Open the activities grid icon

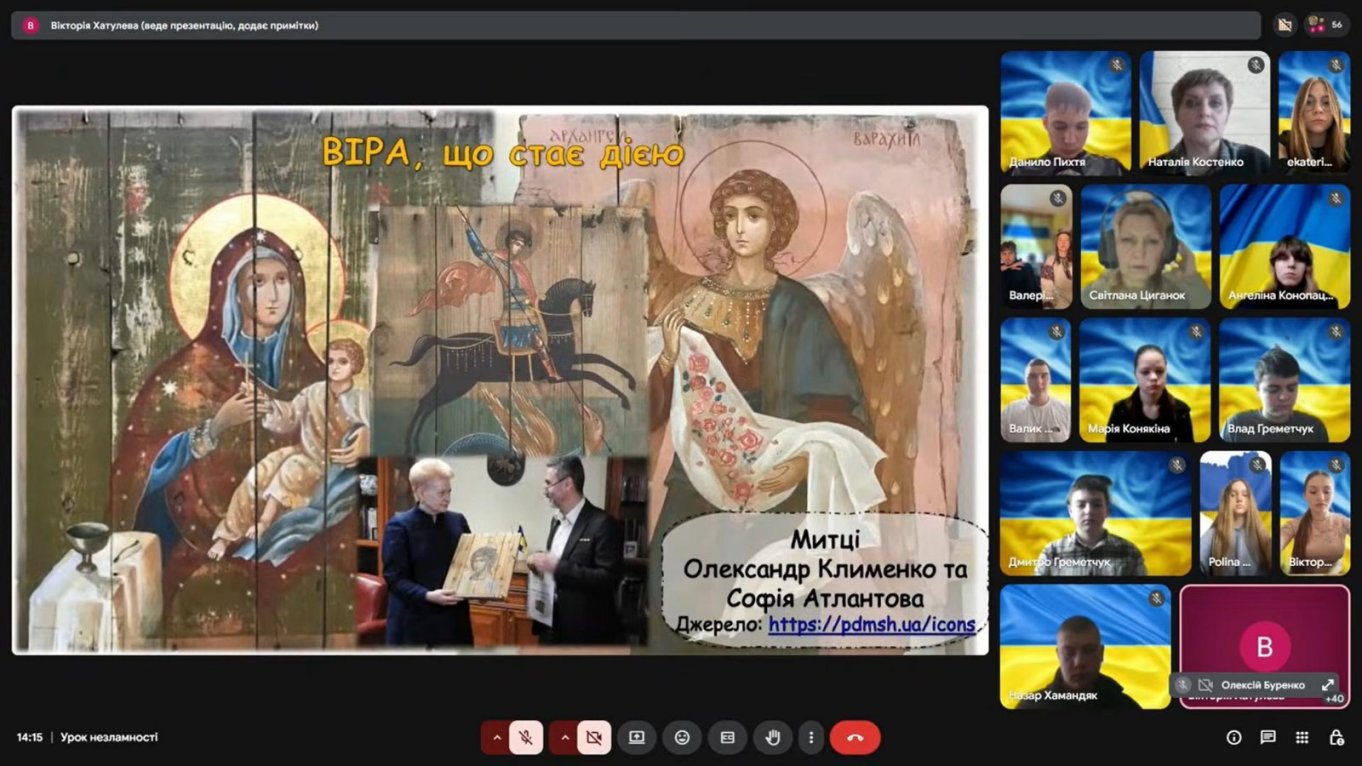[1302, 738]
